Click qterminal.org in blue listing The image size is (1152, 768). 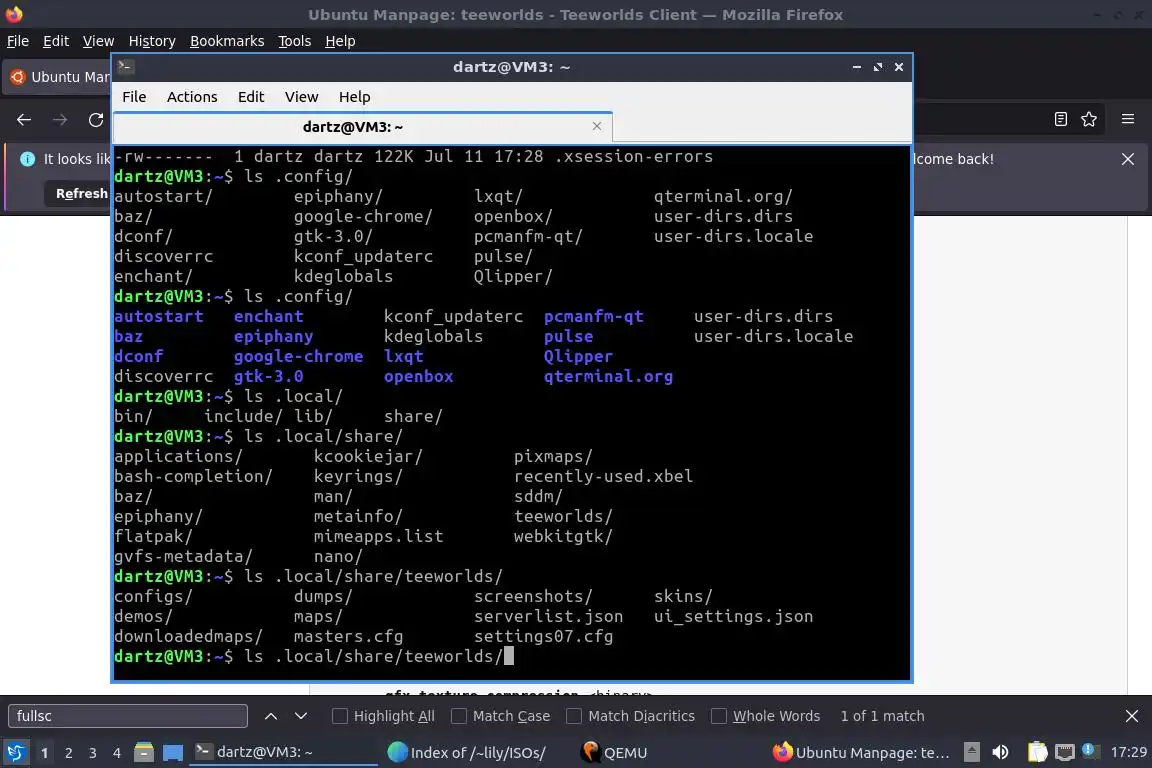pyautogui.click(x=608, y=376)
